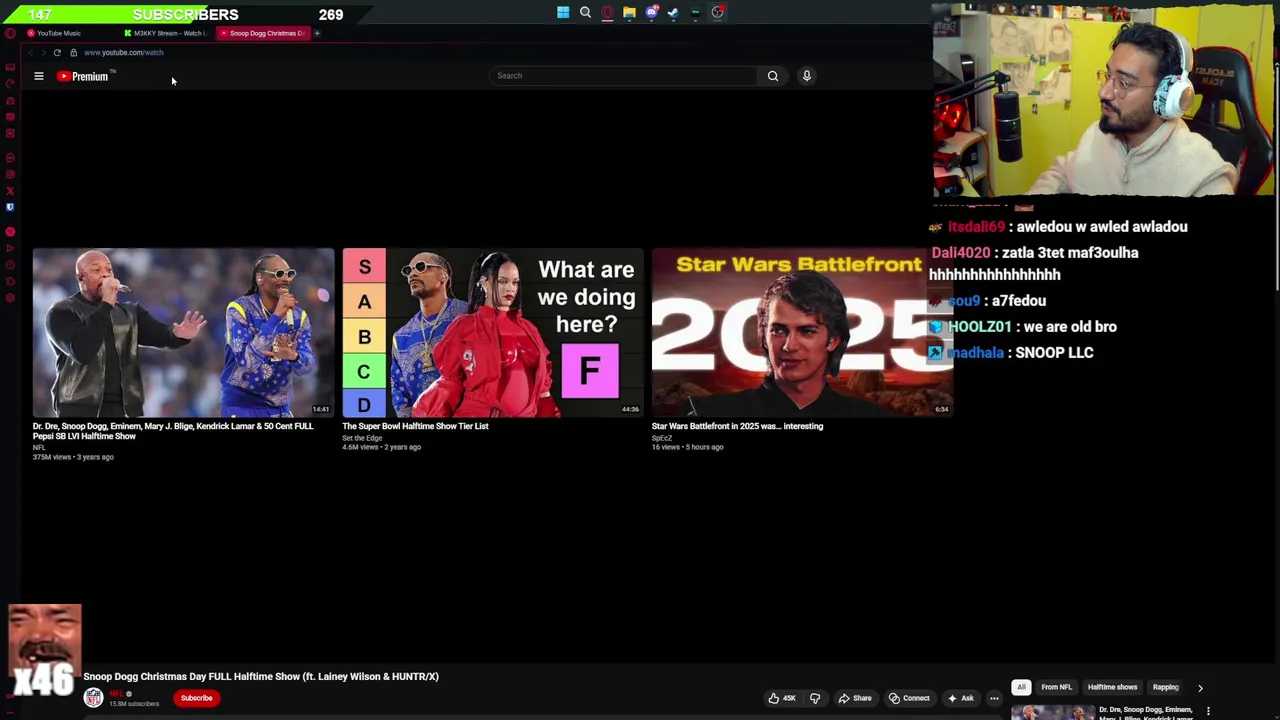Switch to the YouTube Music tab
The image size is (1280, 720).
[58, 33]
